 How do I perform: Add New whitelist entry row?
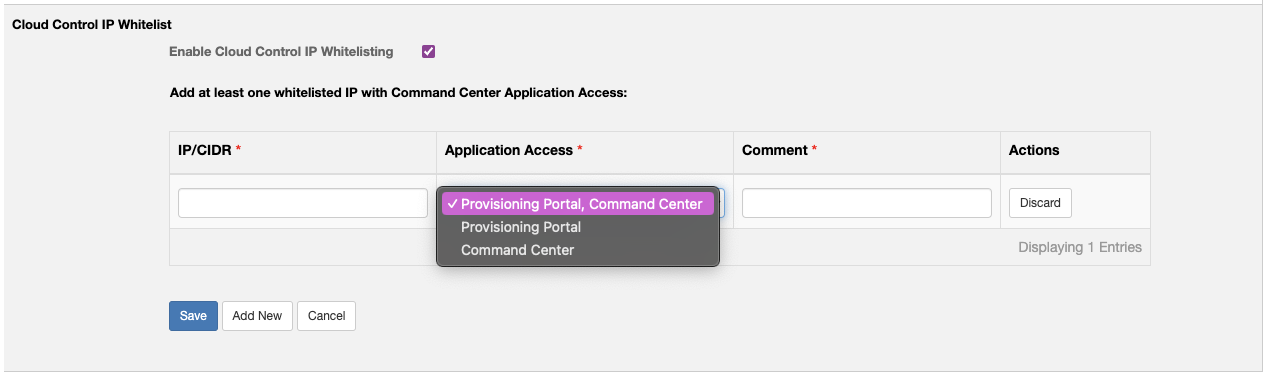pyautogui.click(x=257, y=316)
